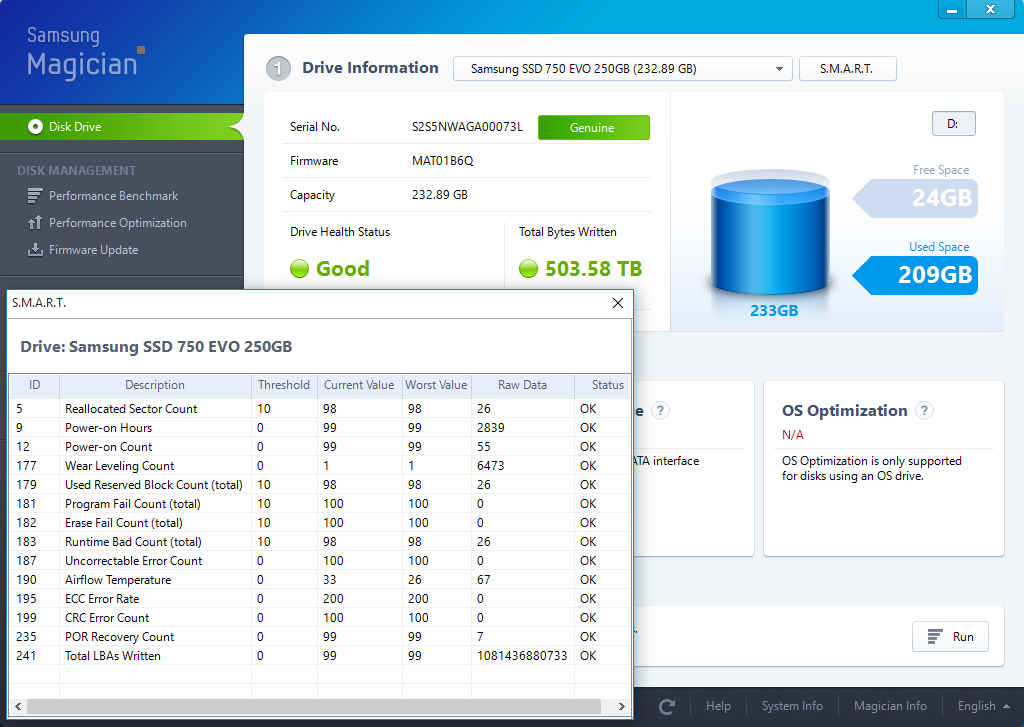Image resolution: width=1024 pixels, height=727 pixels.
Task: Sort by the Worst Value column header
Action: (x=436, y=385)
